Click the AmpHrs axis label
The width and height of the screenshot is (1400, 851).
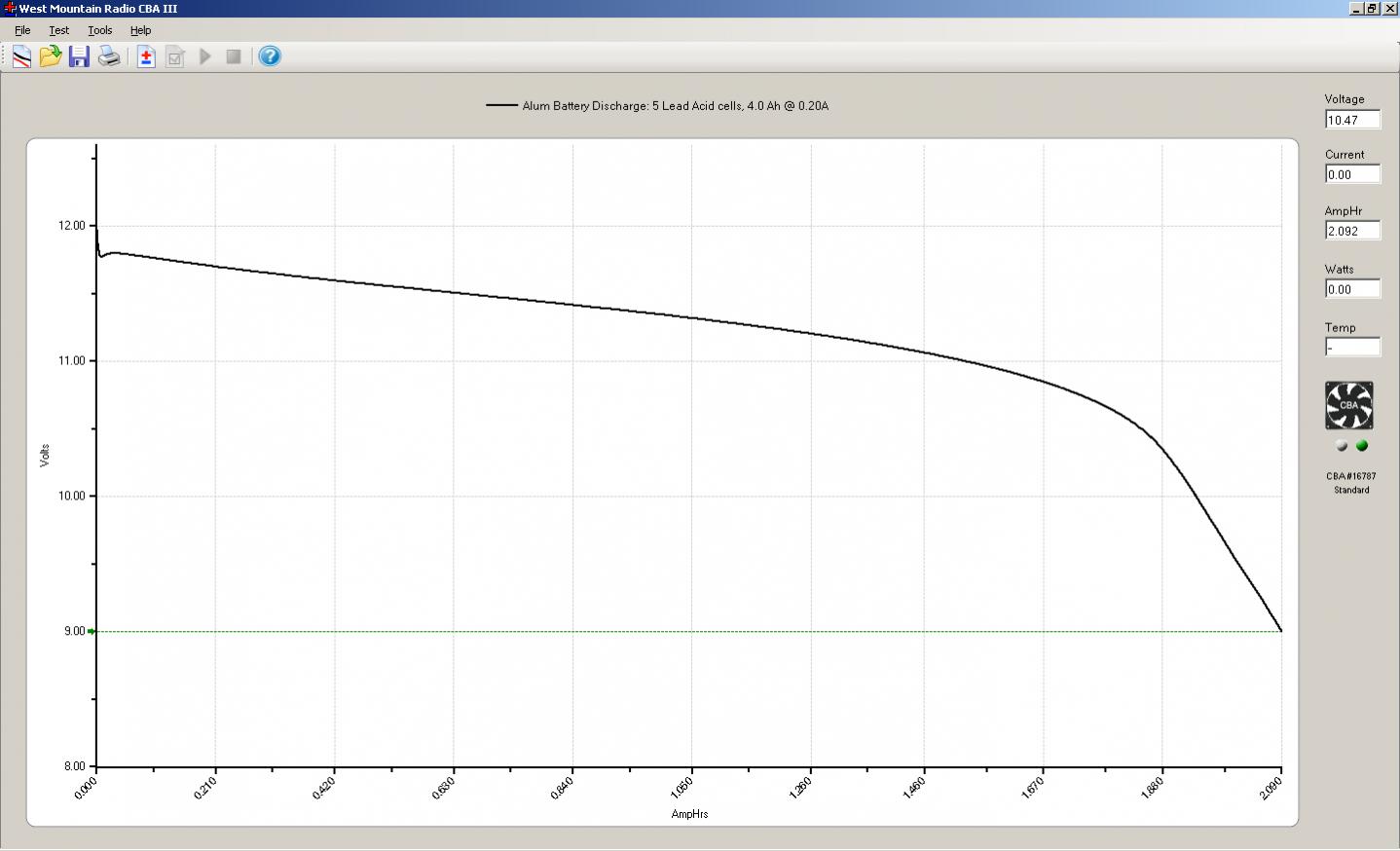(689, 814)
